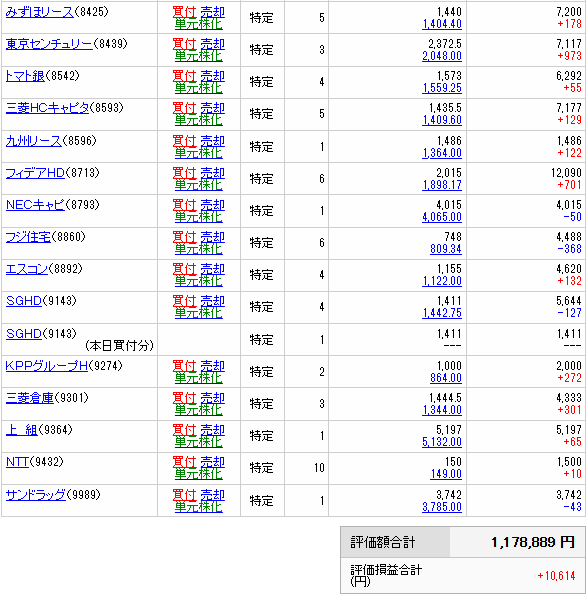Open the NTT (9432) link
This screenshot has width=587, height=595.
coord(17,462)
